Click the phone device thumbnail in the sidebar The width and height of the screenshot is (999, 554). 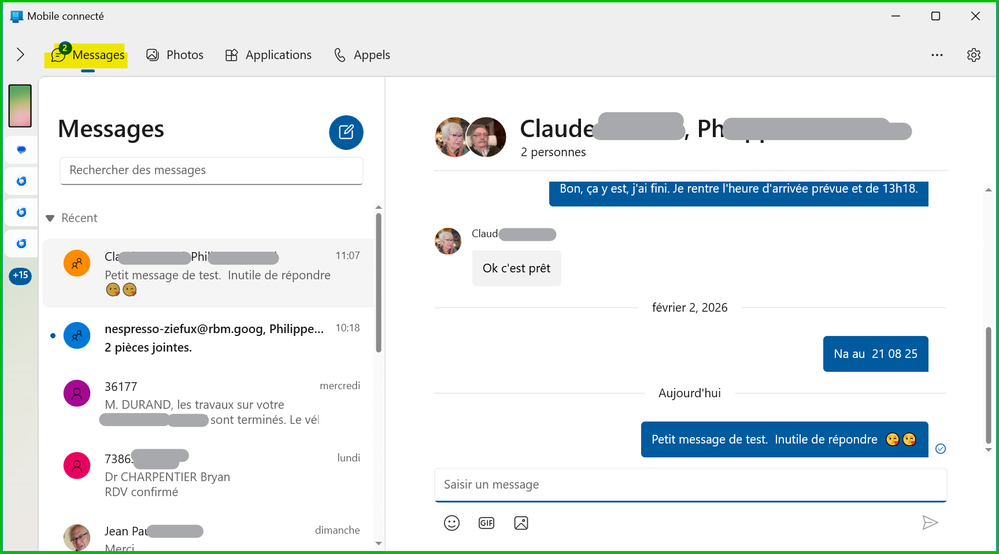click(20, 106)
